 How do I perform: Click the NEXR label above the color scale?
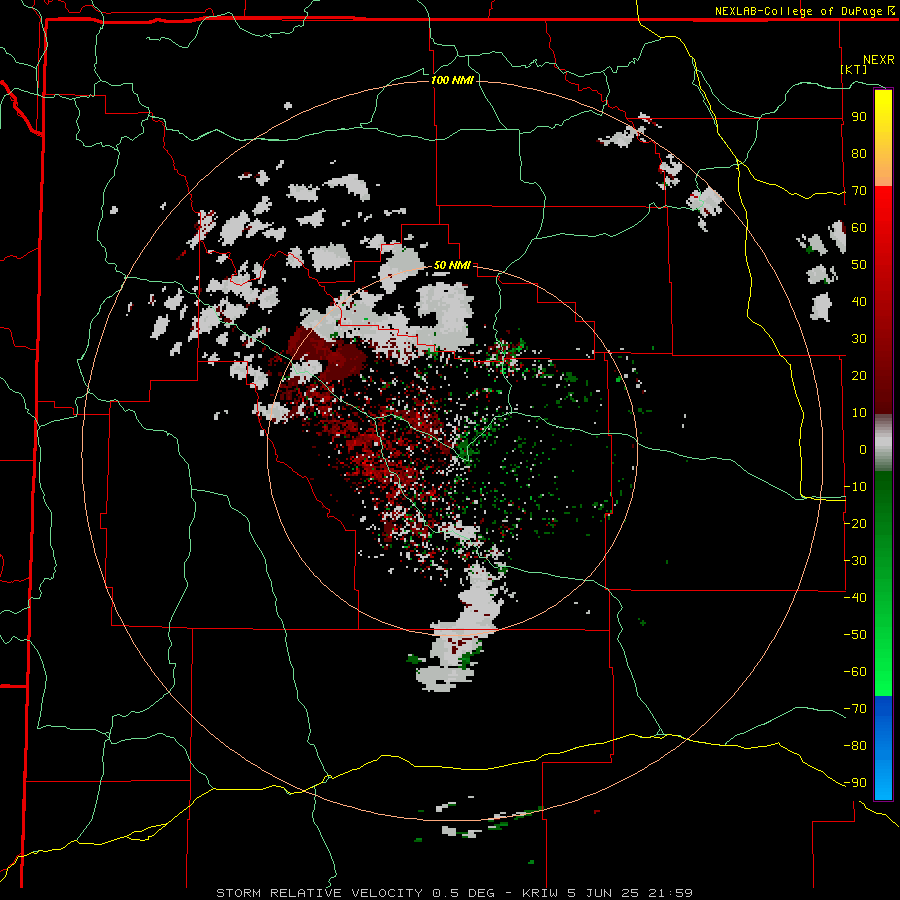click(879, 60)
